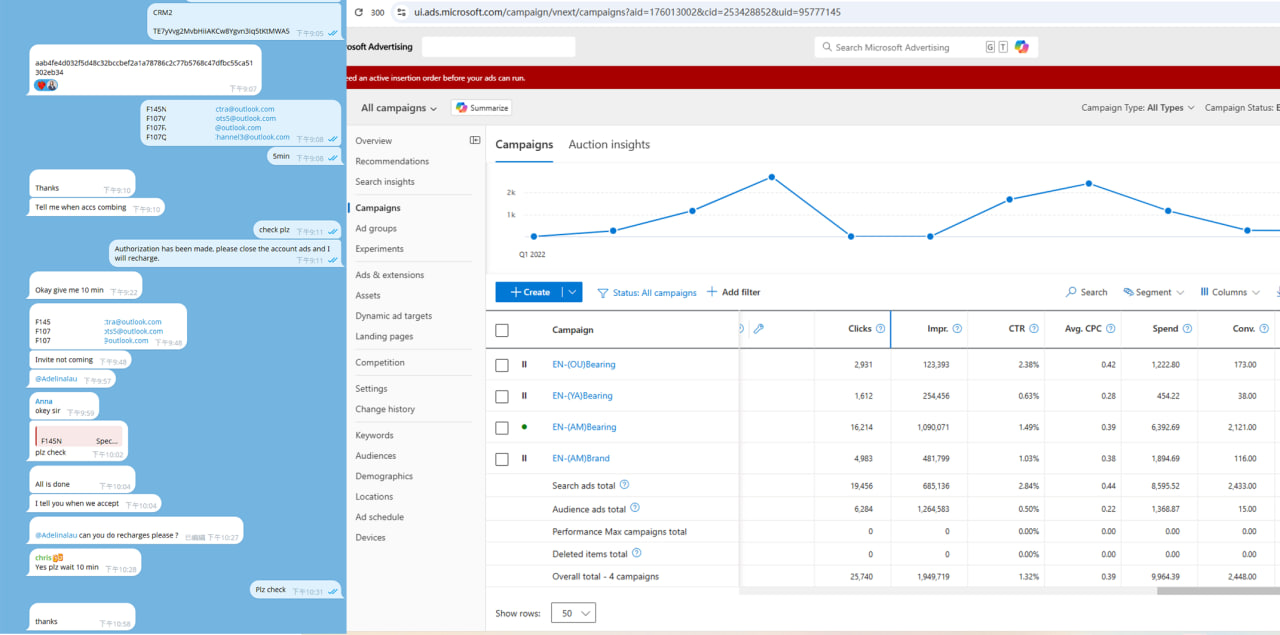
Task: Tick the checkbox for EN-(AM)Brand
Action: [502, 459]
